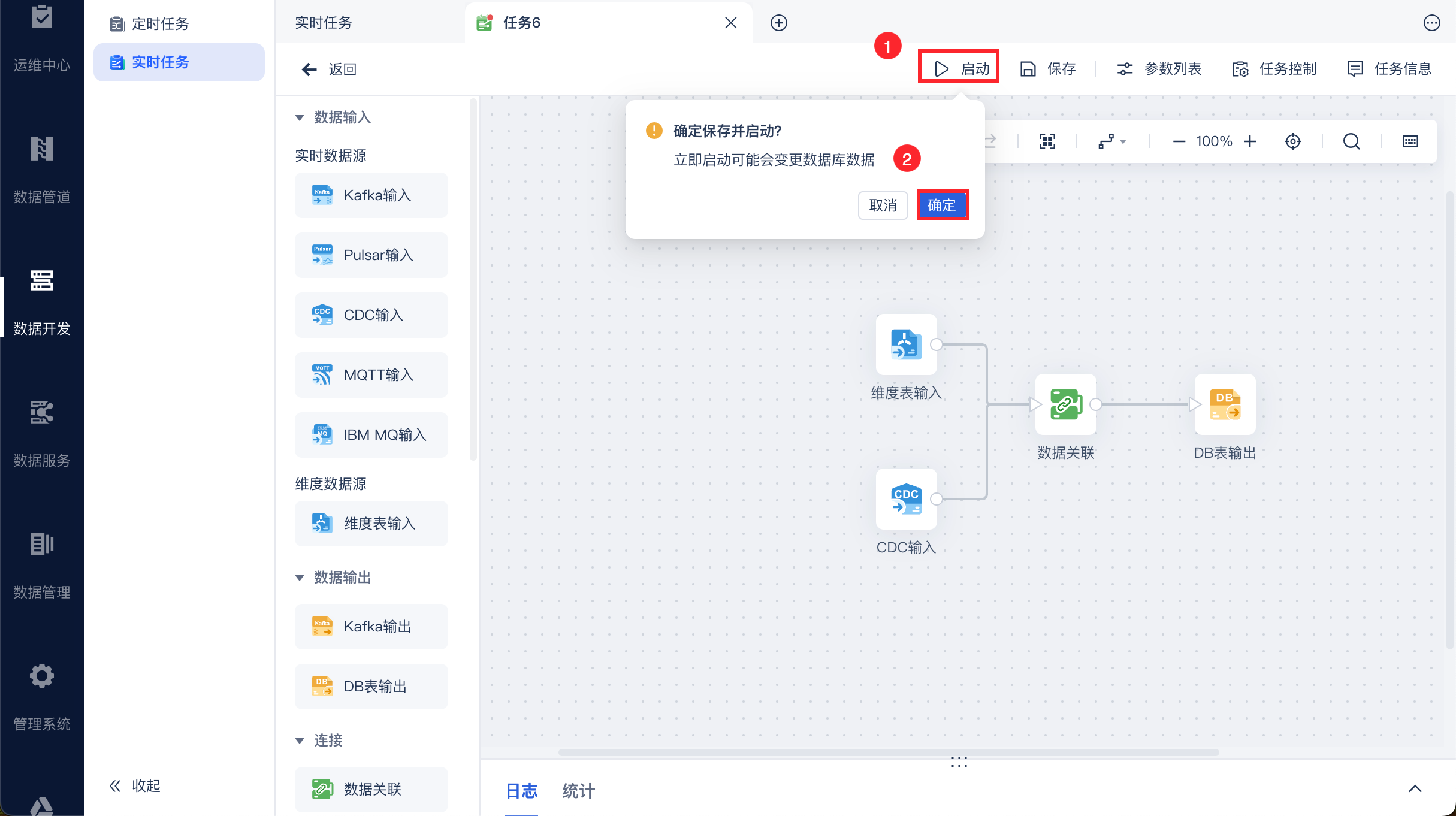Image resolution: width=1456 pixels, height=816 pixels.
Task: Click the canvas search magnifier icon
Action: point(1351,141)
